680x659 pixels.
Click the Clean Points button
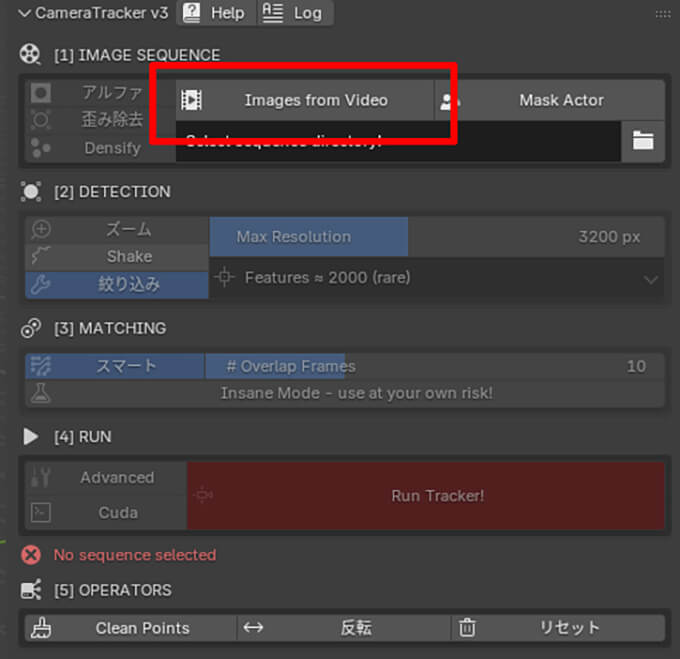pos(131,628)
